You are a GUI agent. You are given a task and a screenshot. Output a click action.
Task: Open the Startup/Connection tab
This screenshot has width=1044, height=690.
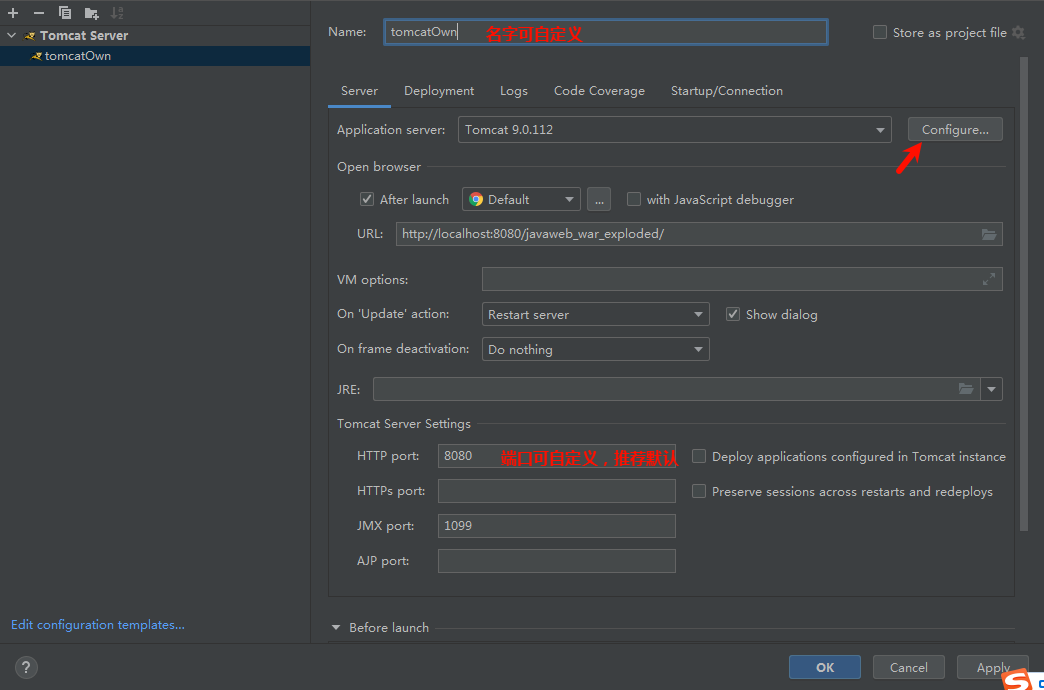726,91
